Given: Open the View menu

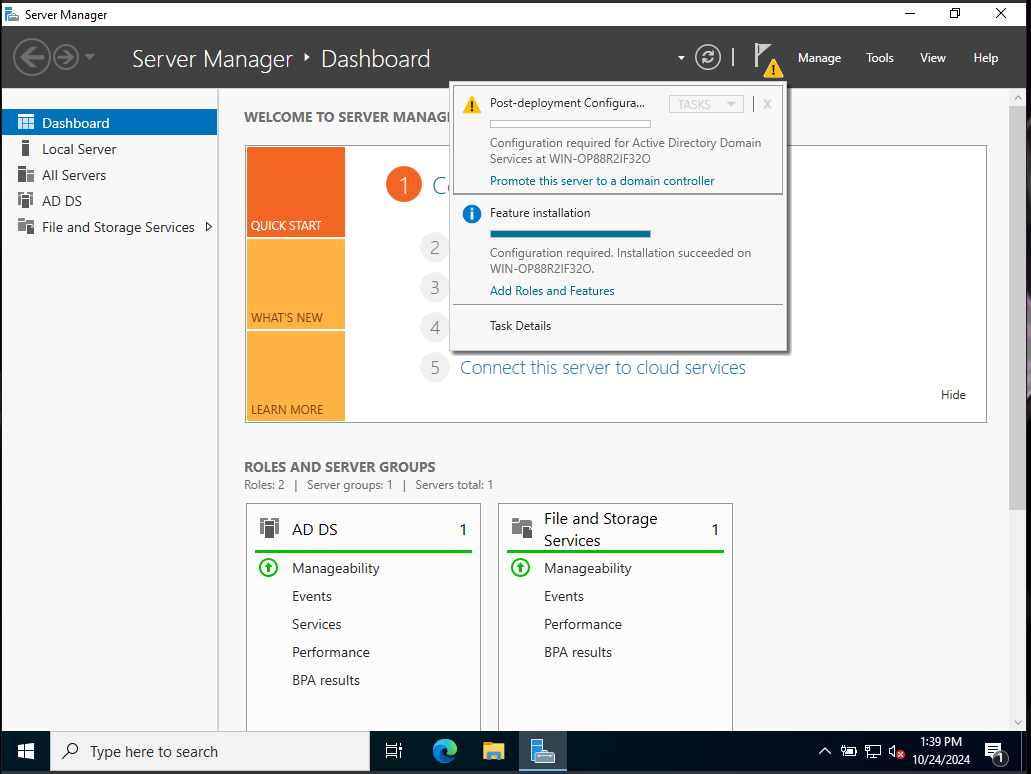Looking at the screenshot, I should pos(932,58).
